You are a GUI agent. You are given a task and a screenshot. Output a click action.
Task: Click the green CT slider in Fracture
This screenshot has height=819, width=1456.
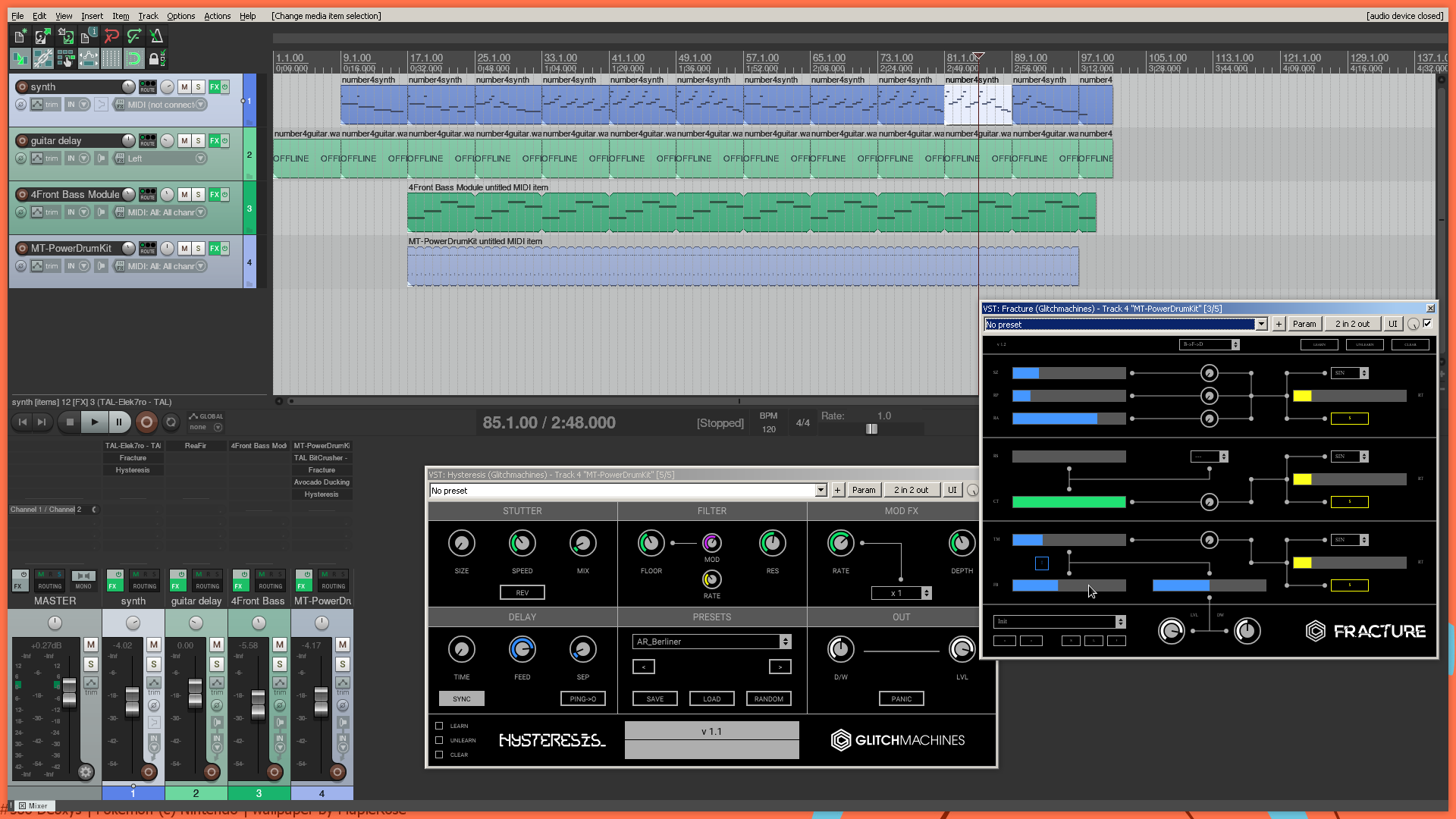(1069, 502)
